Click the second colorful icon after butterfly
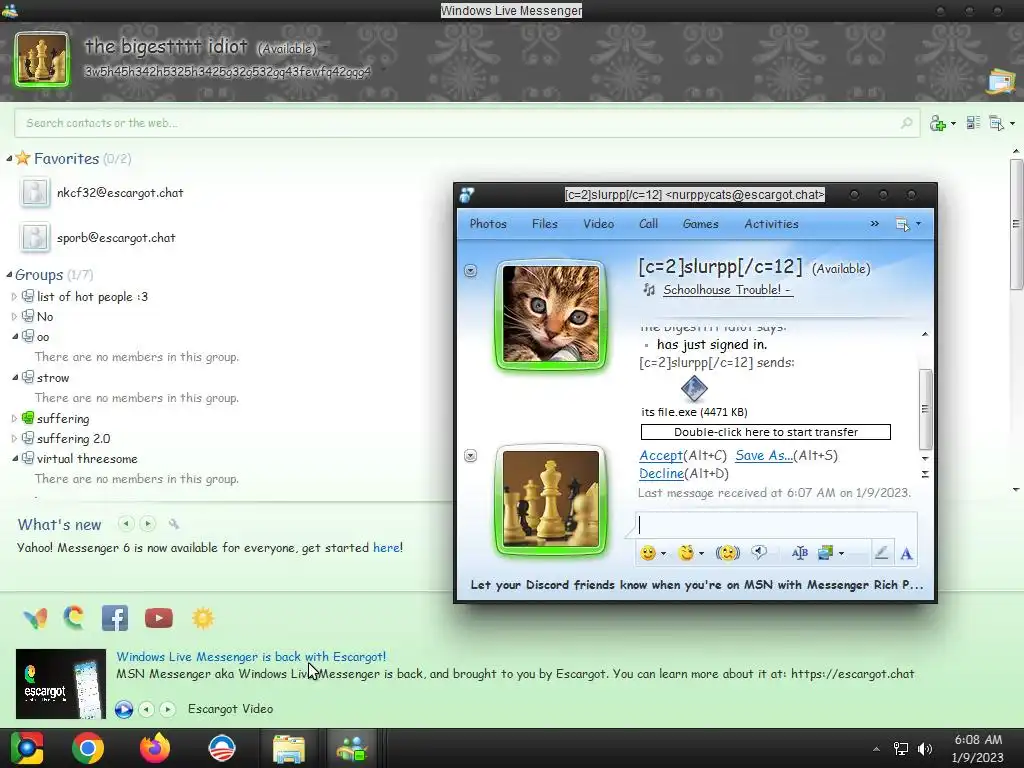Screen dimensions: 1024x768 point(74,618)
